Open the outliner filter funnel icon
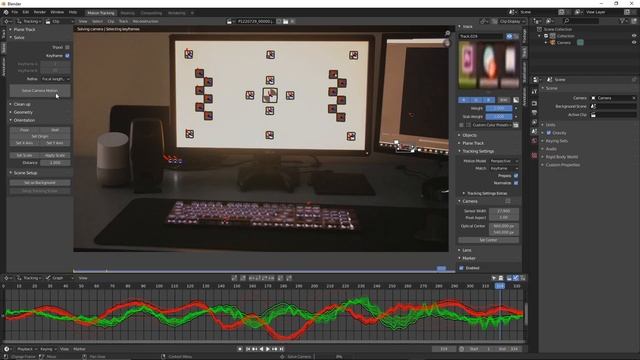The image size is (640, 360). point(623,21)
